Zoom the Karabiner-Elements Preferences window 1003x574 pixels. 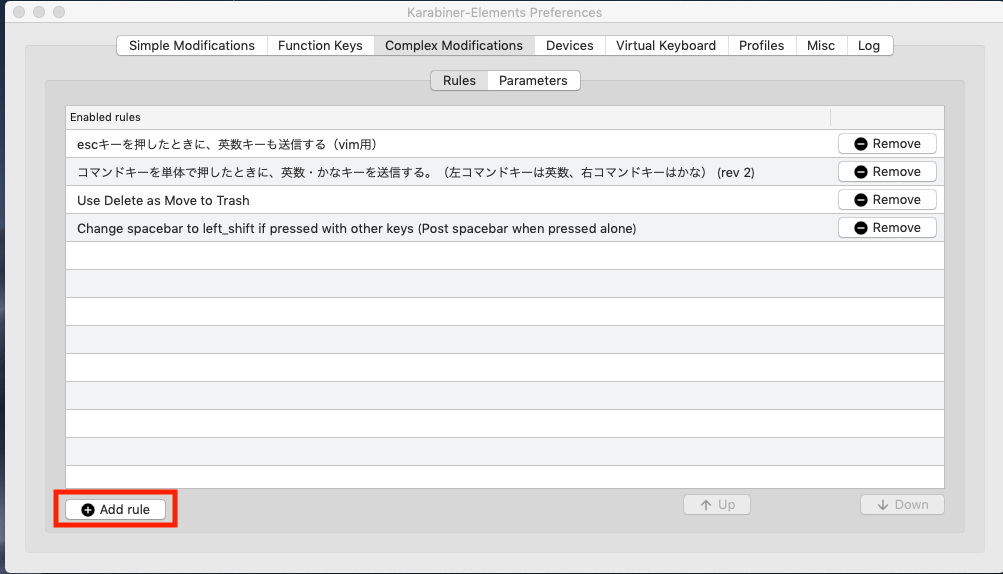coord(59,12)
